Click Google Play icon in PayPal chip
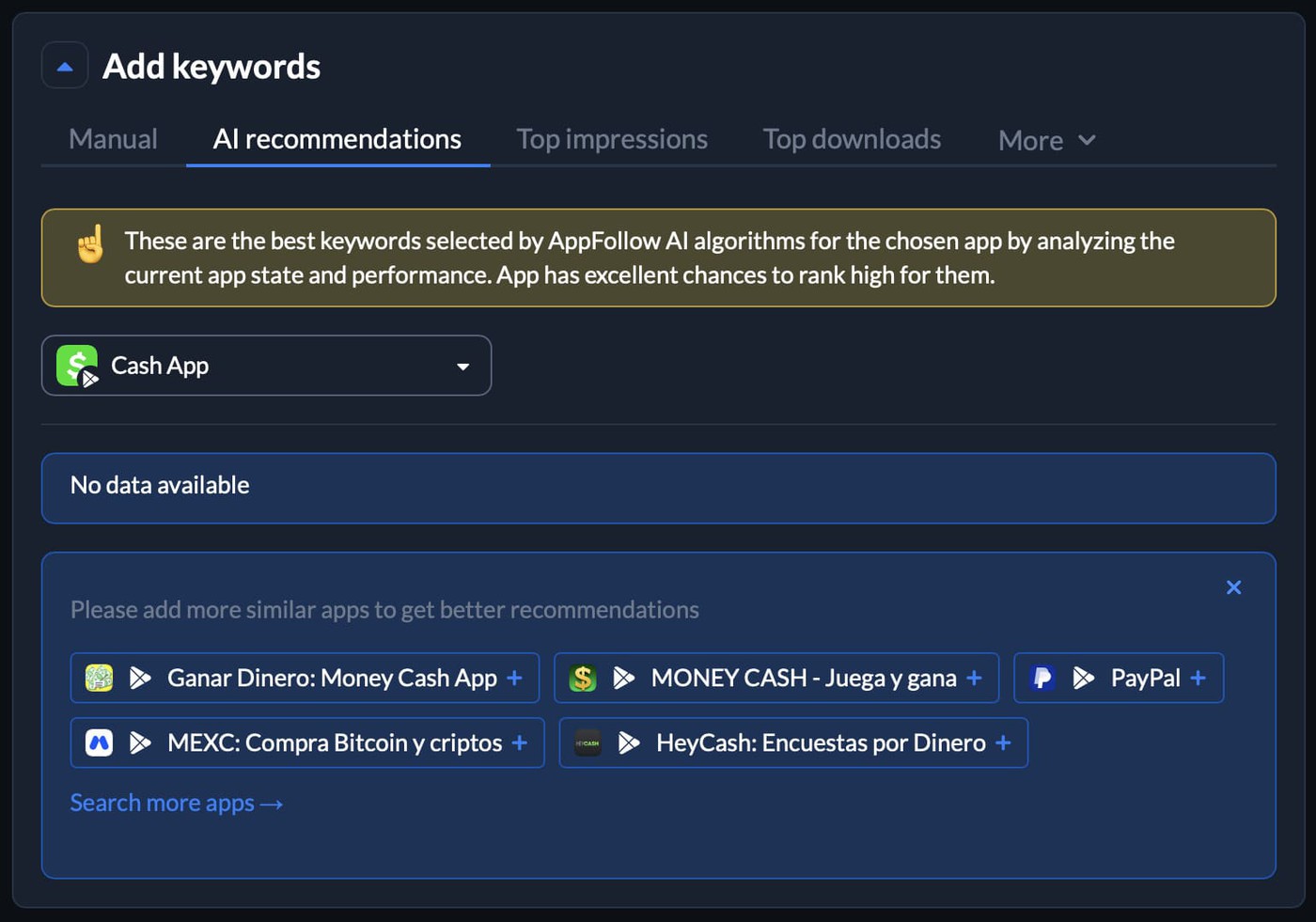Screen dimensions: 1316x922 click(1084, 678)
